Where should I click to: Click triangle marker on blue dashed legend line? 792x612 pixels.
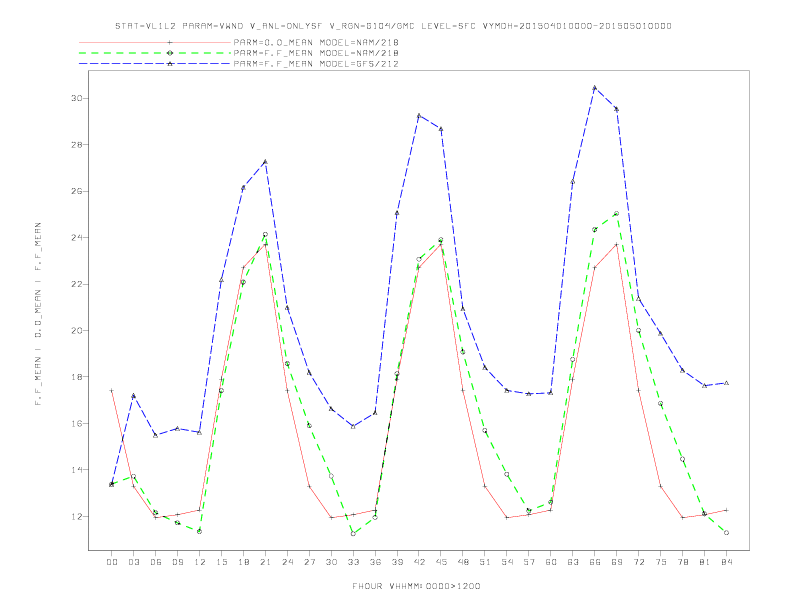170,64
